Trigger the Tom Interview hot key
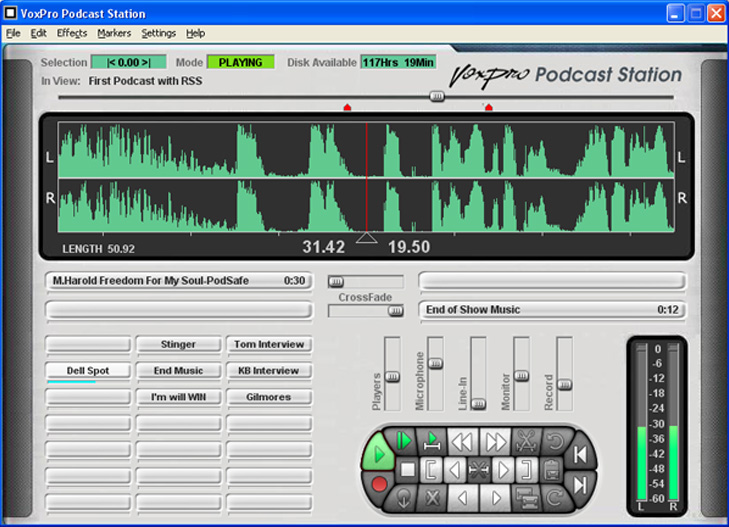 (267, 344)
